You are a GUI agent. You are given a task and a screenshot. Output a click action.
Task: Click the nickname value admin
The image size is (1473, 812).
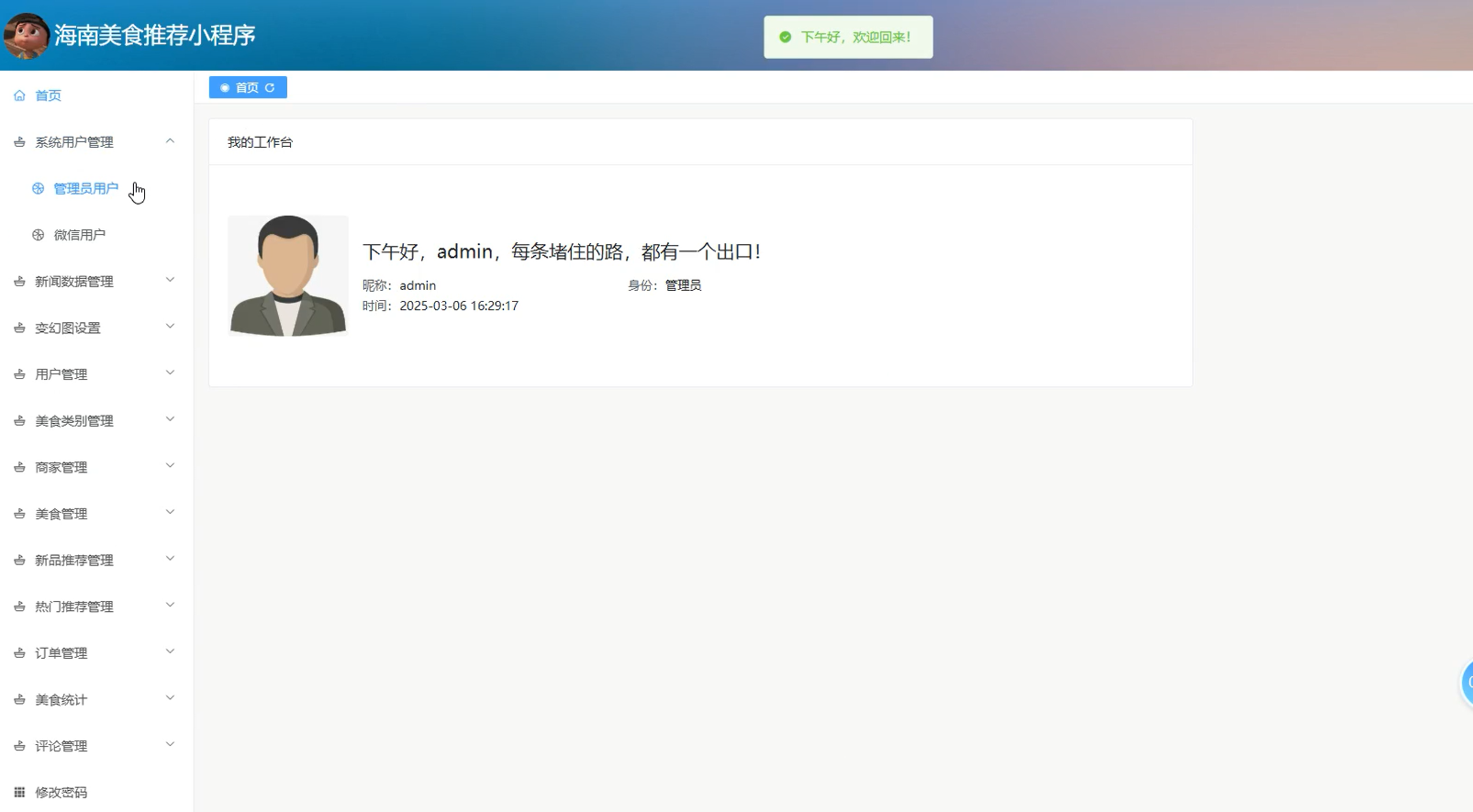coord(418,285)
